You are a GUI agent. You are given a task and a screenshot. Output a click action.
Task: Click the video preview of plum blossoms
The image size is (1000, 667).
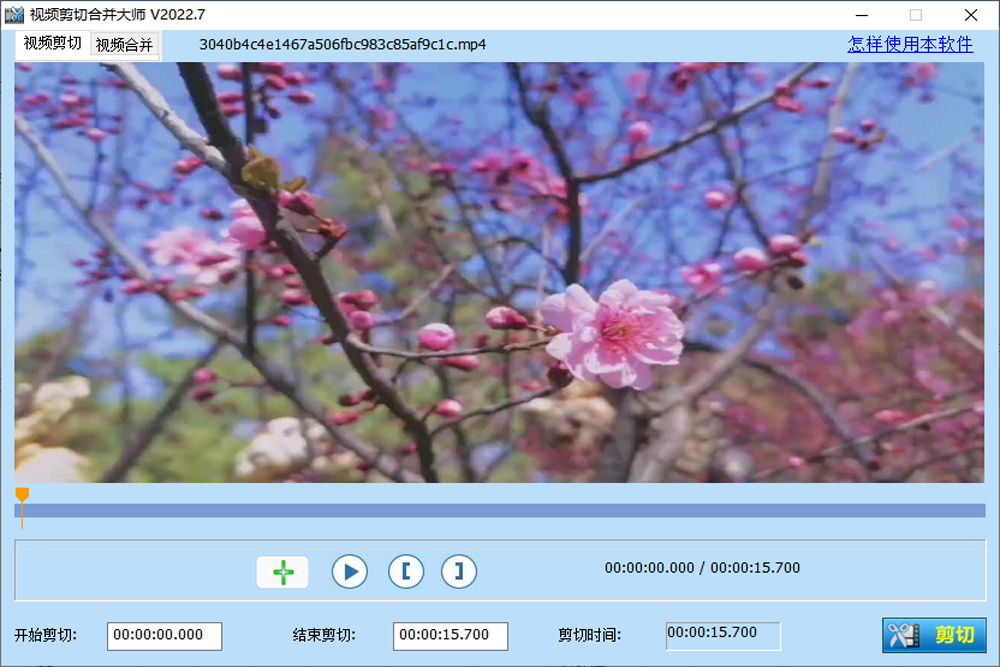pos(499,272)
